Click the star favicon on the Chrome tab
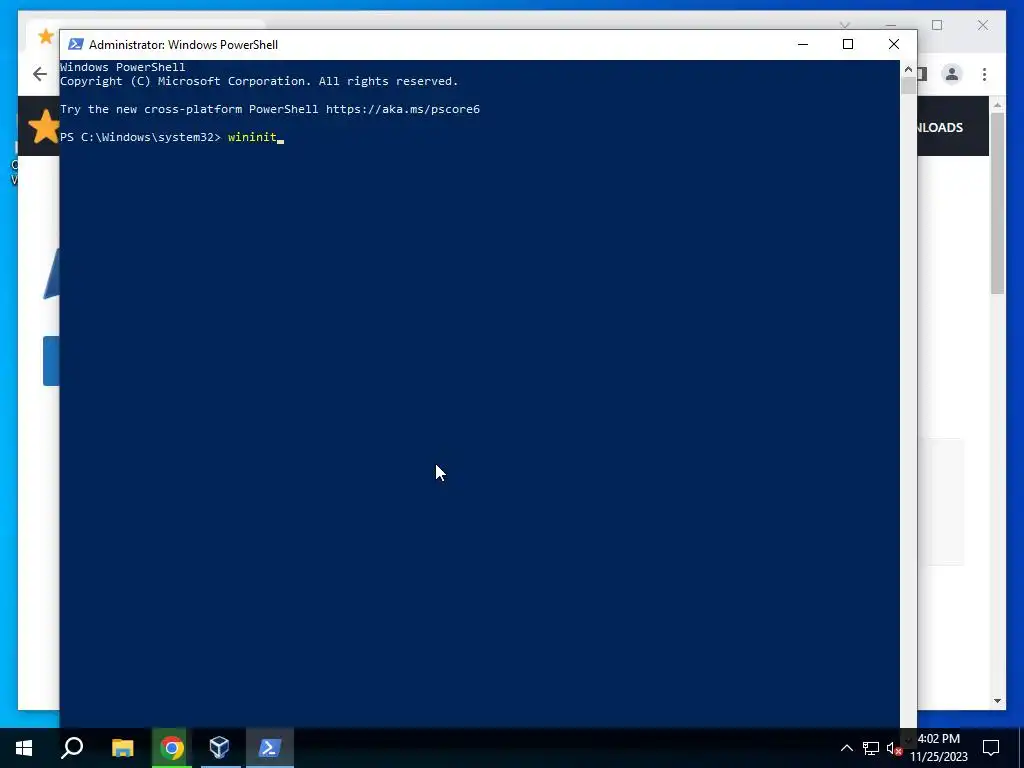Viewport: 1024px width, 768px height. [46, 36]
